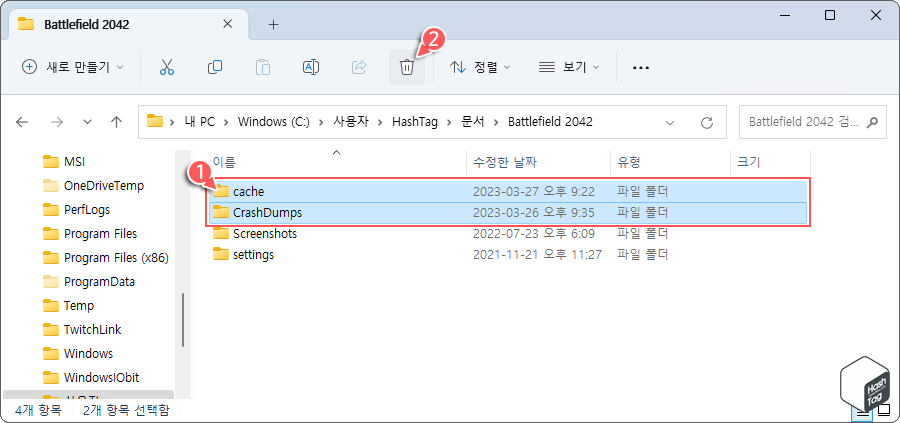
Task: Open the three-dot See more menu
Action: (641, 68)
